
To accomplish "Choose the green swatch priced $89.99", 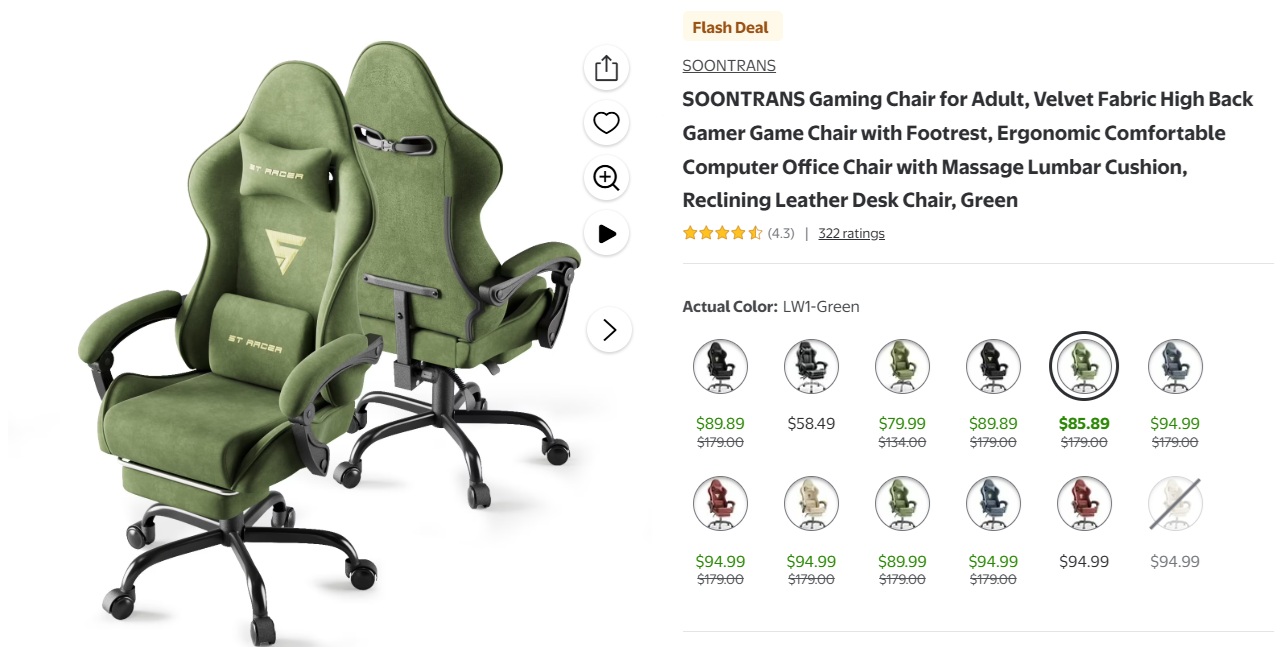I will [902, 503].
